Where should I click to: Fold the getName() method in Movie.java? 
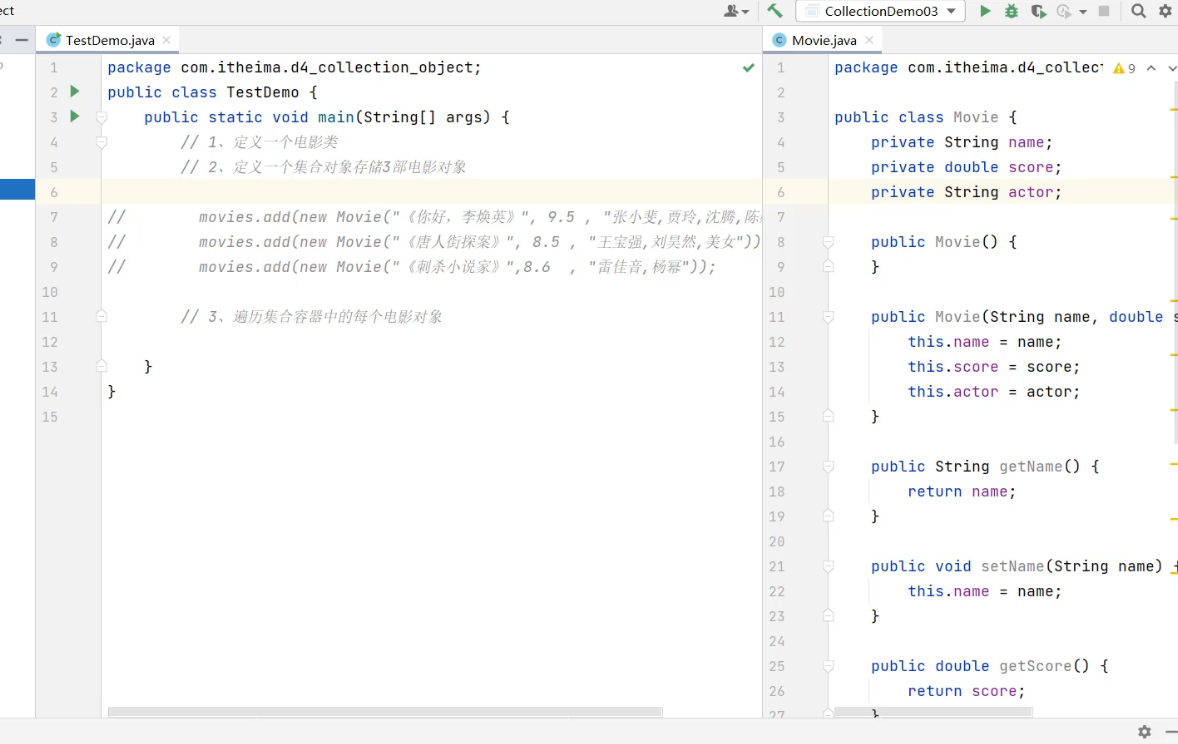tap(828, 467)
